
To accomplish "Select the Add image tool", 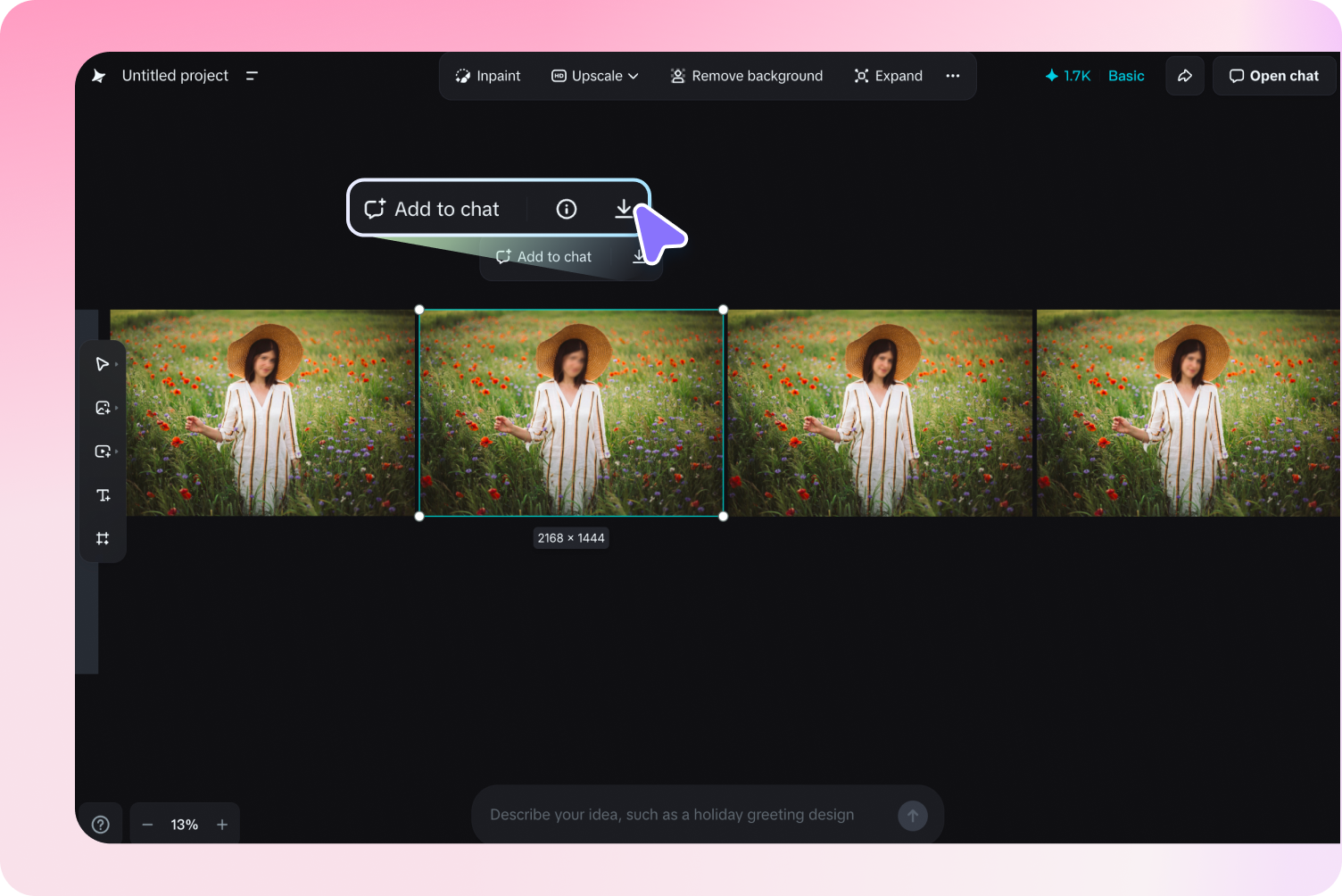I will pos(103,407).
